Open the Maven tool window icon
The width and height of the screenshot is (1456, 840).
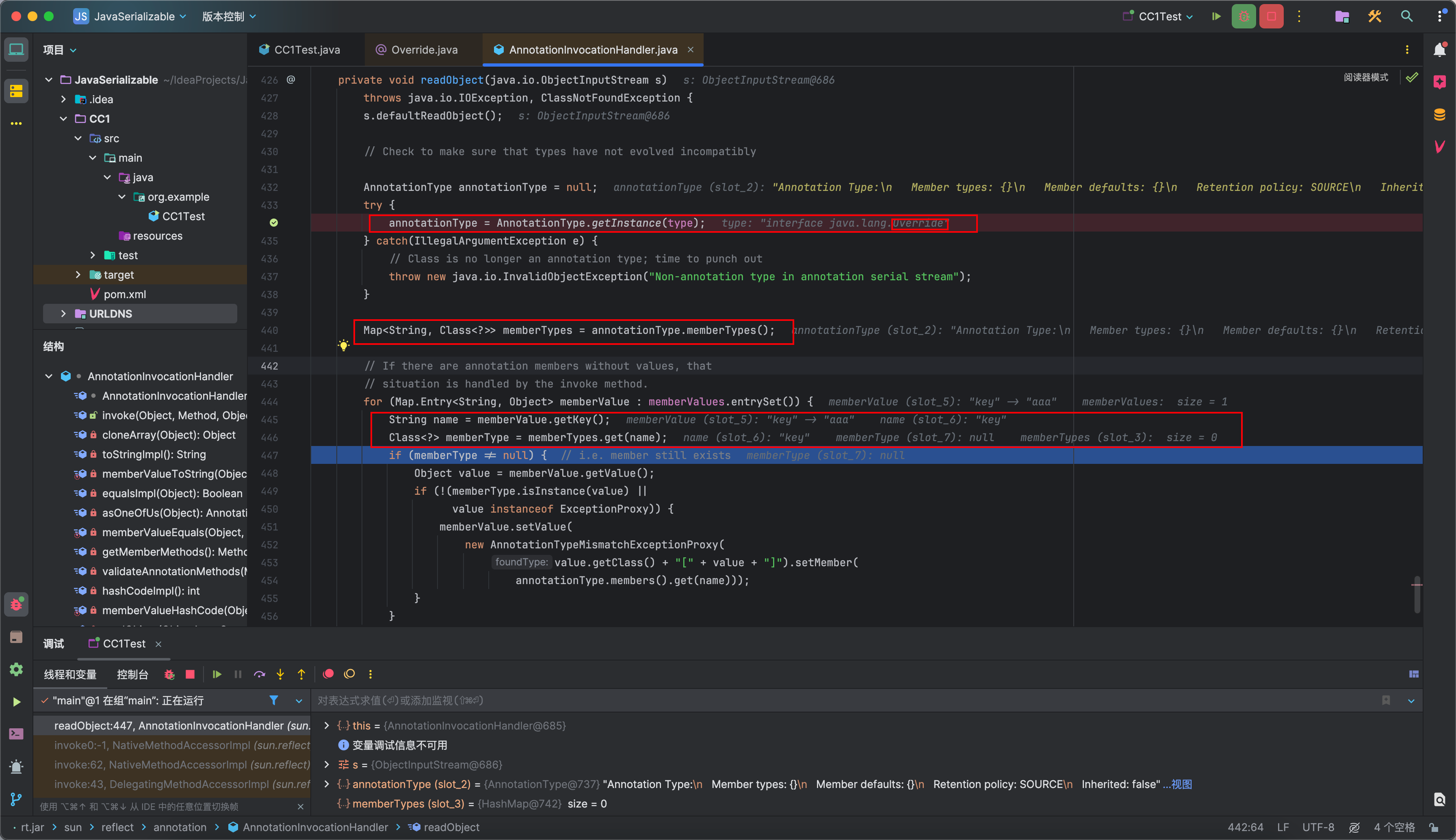pyautogui.click(x=1439, y=147)
